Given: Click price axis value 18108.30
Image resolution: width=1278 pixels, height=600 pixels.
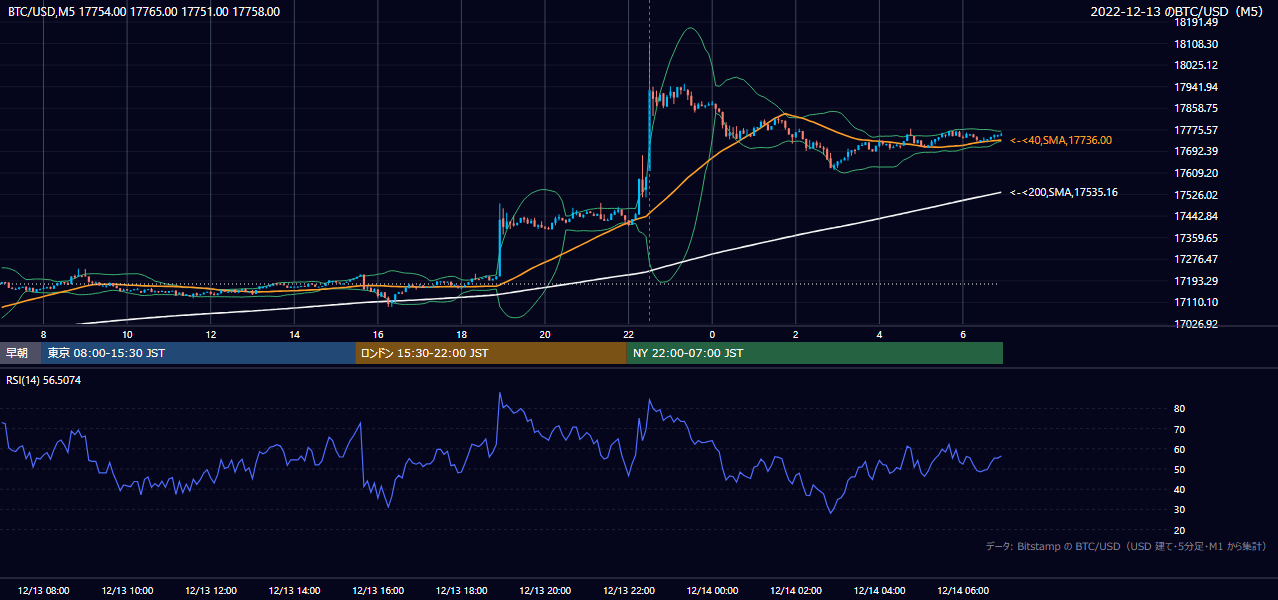Looking at the screenshot, I should [x=1196, y=44].
